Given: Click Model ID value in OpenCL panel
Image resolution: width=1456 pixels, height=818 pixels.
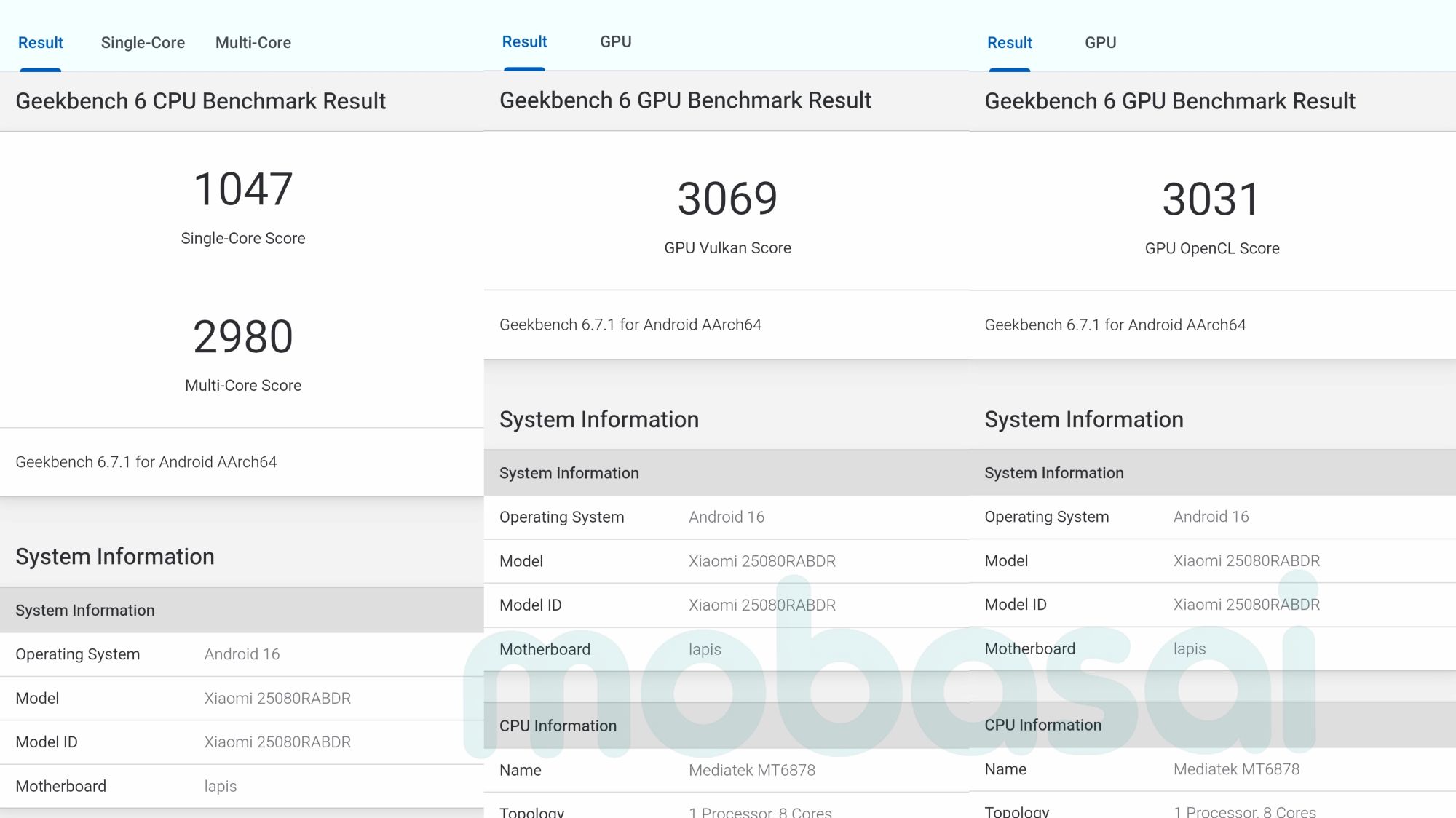Looking at the screenshot, I should (x=1247, y=604).
